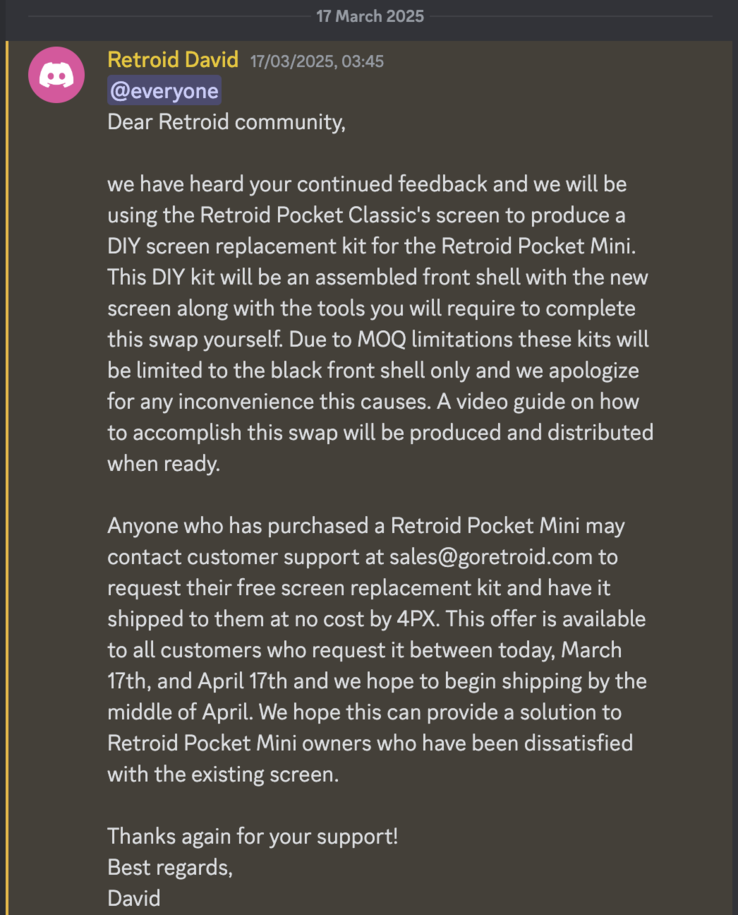
Task: Click the @everyone mention tag
Action: tap(163, 92)
